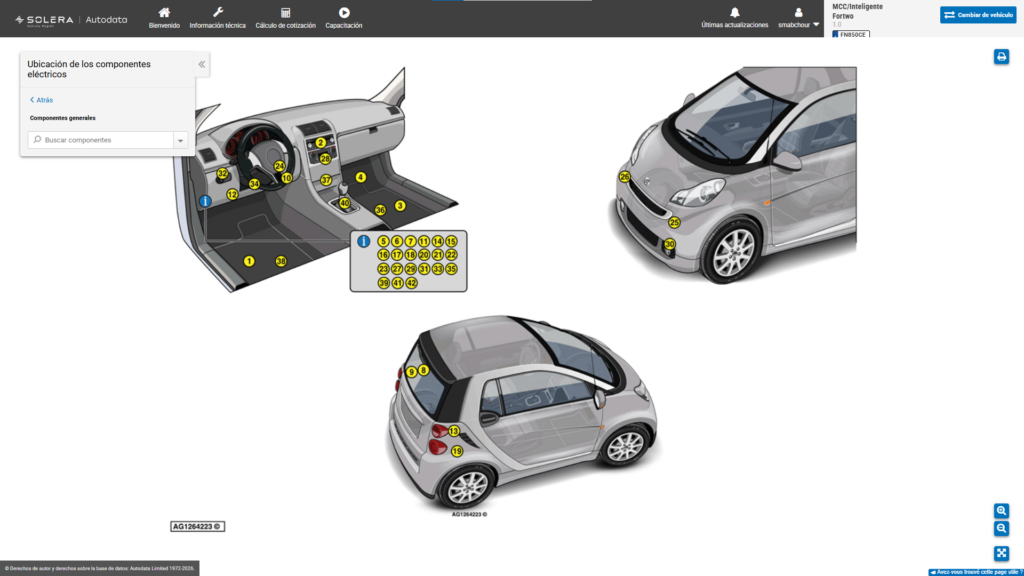Screen dimensions: 1024x576
Task: Select component marker 5 in legend box
Action: (x=383, y=242)
